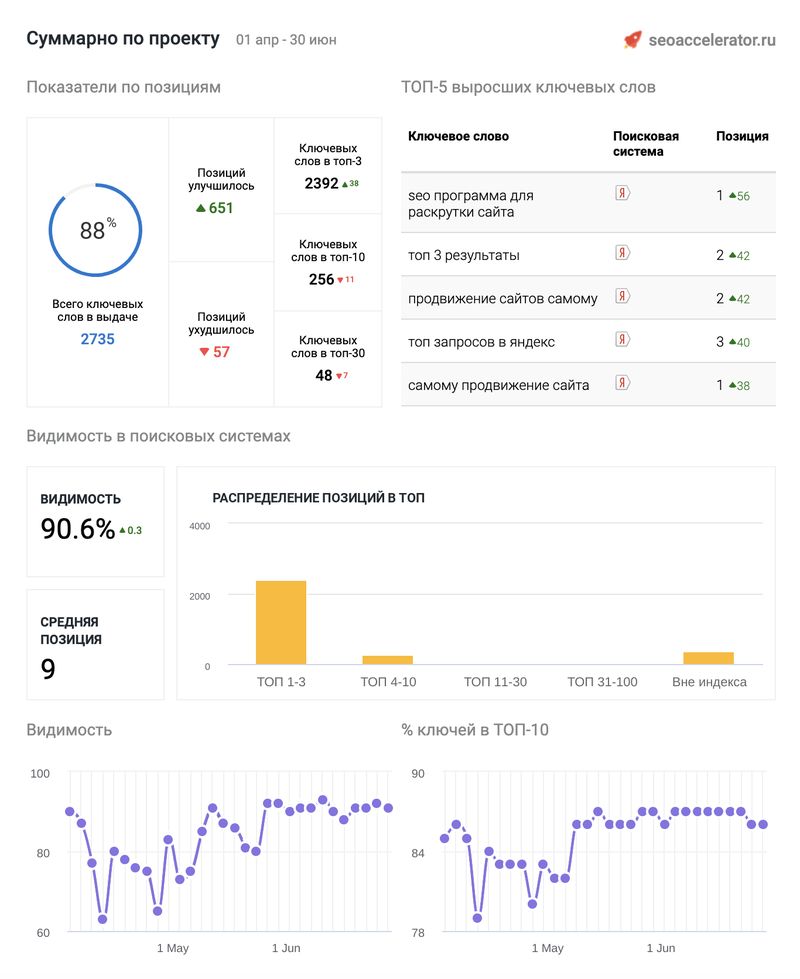Click Yandex icon for 'топ запросов в яндекс'
This screenshot has height=979, width=800.
[622, 340]
